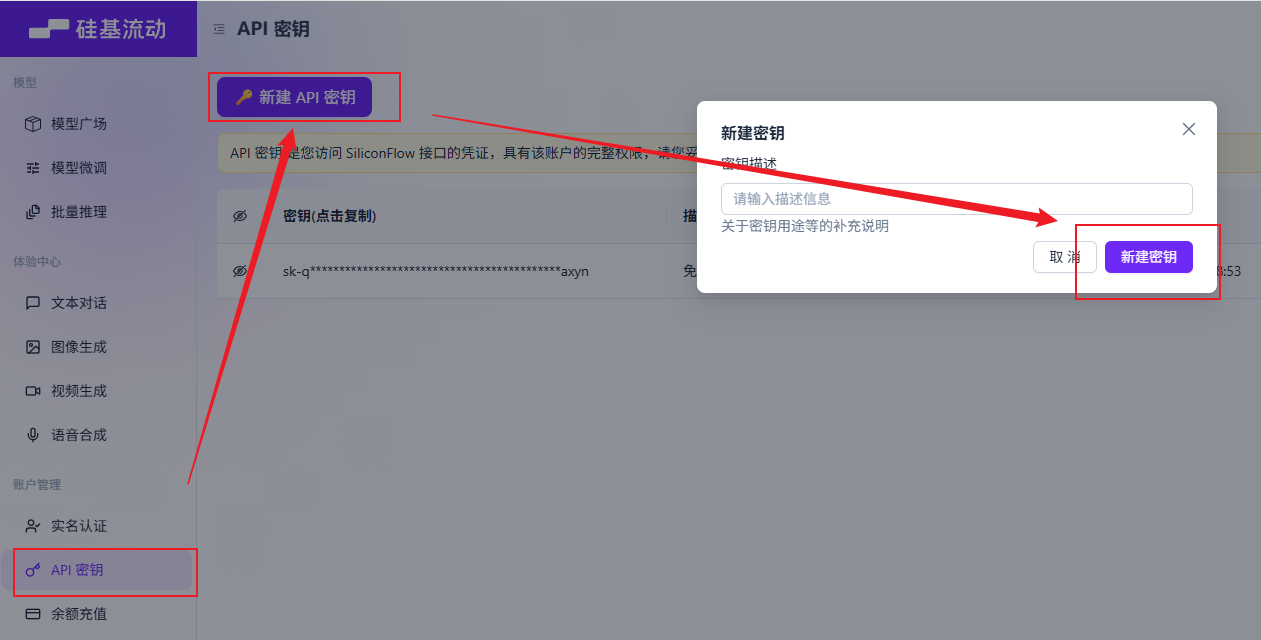Viewport: 1261px width, 640px height.
Task: Confirm with the purple 新建密钥 button
Action: click(x=1149, y=257)
